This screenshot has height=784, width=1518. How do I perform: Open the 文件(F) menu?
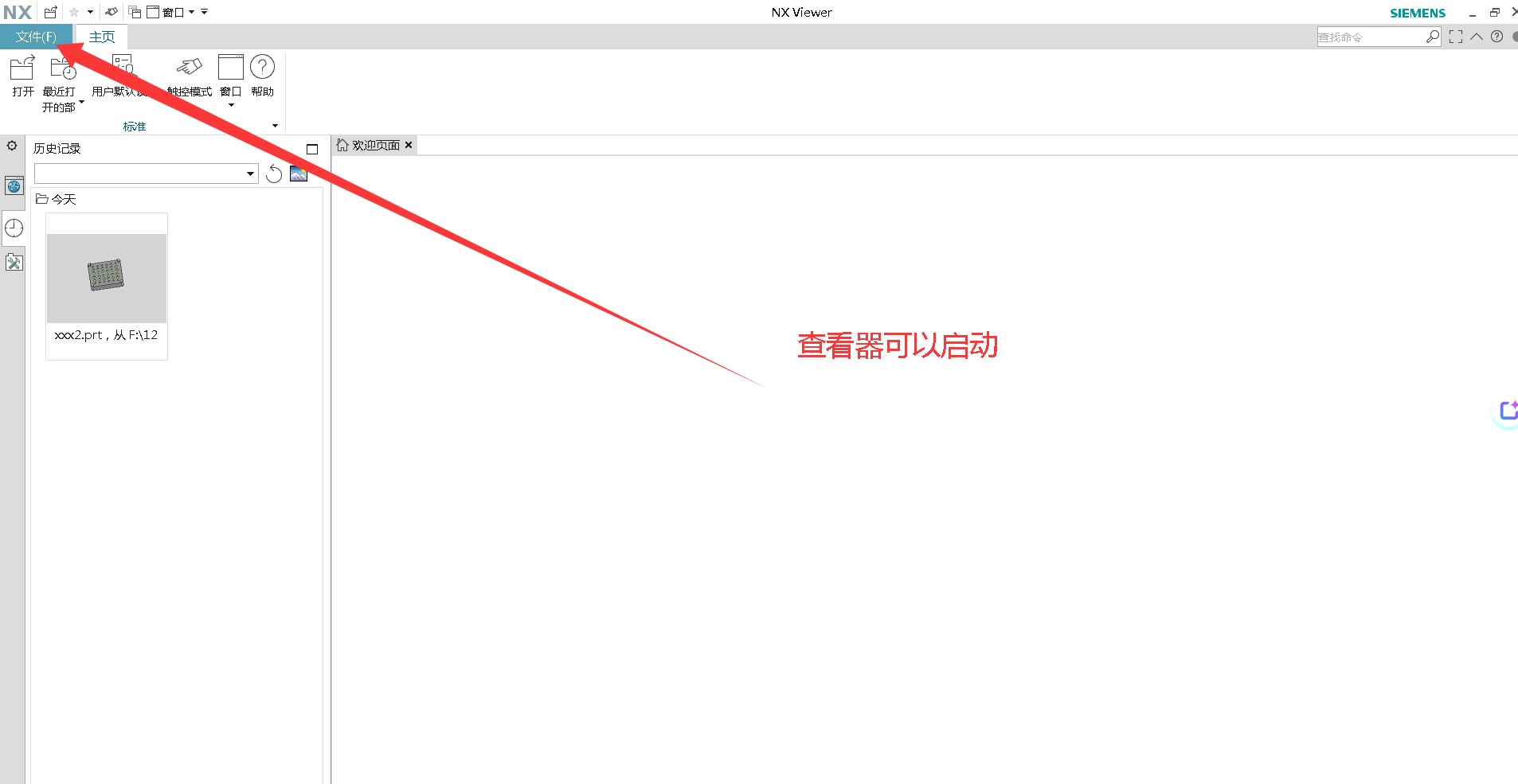(36, 37)
